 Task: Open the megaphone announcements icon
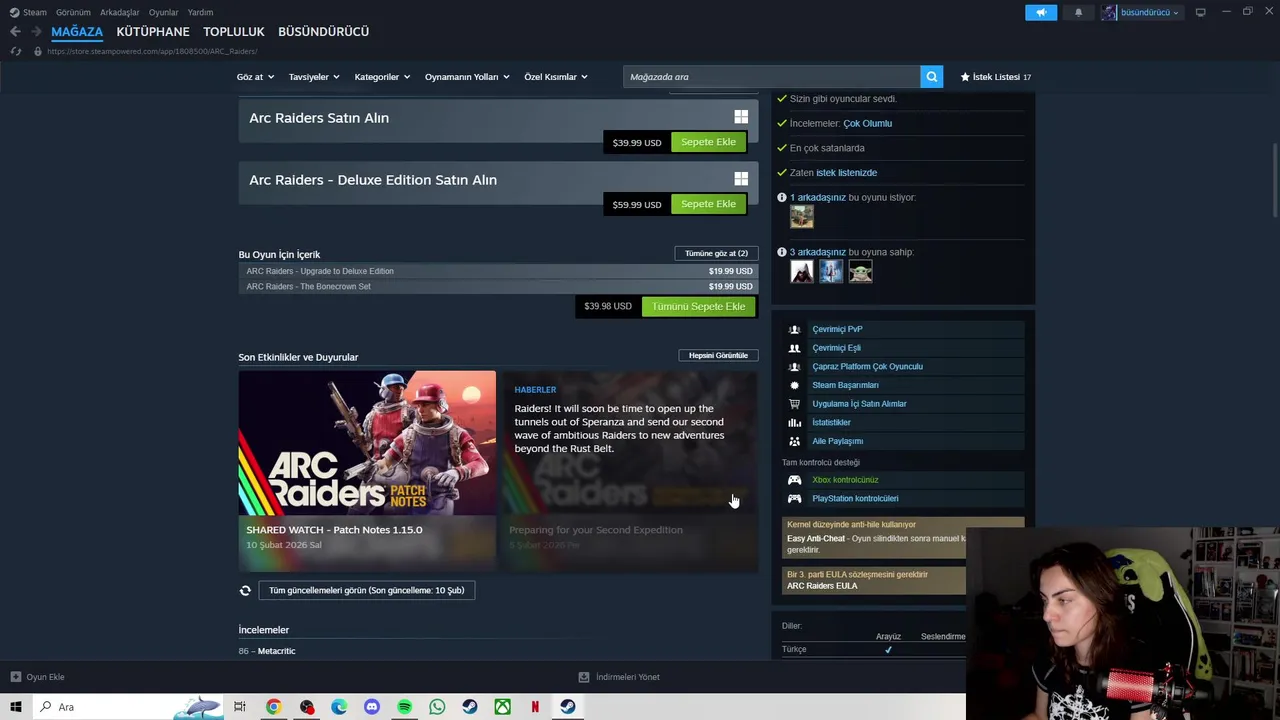[x=1041, y=12]
